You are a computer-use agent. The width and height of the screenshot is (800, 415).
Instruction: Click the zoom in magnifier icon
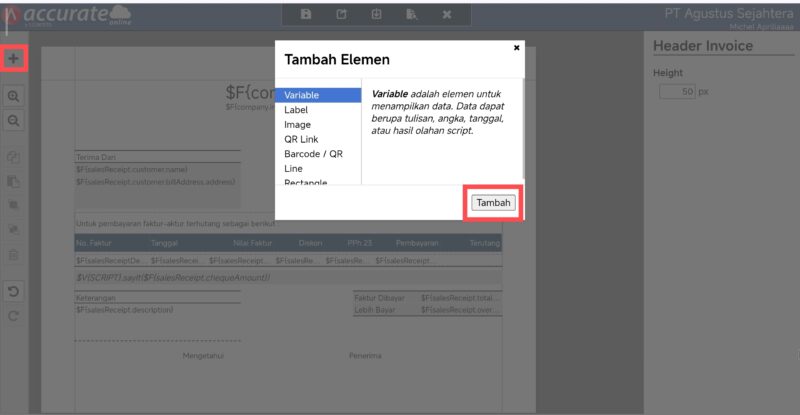(13, 97)
